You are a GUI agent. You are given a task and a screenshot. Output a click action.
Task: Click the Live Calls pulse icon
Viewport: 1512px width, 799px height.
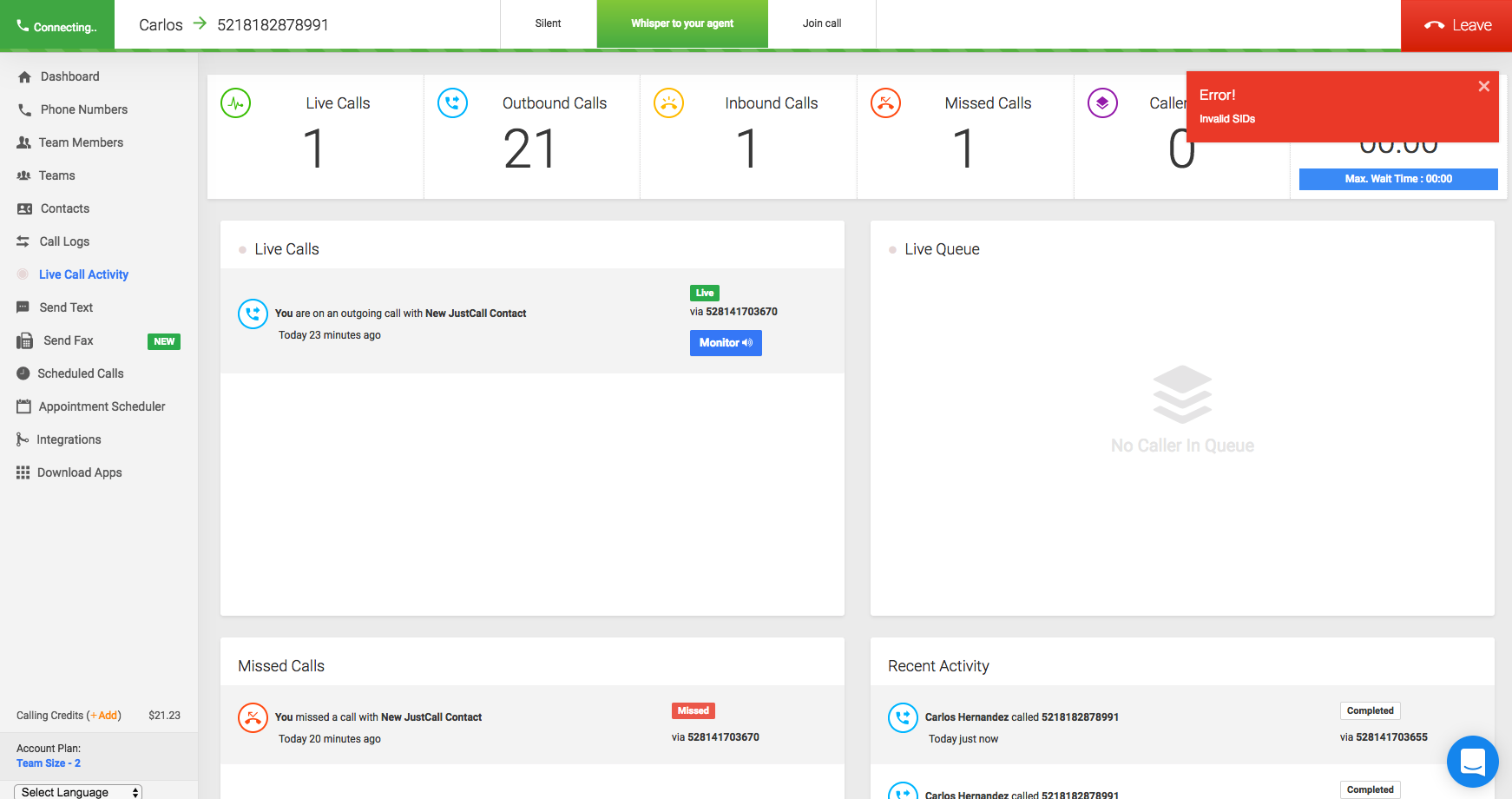coord(236,103)
